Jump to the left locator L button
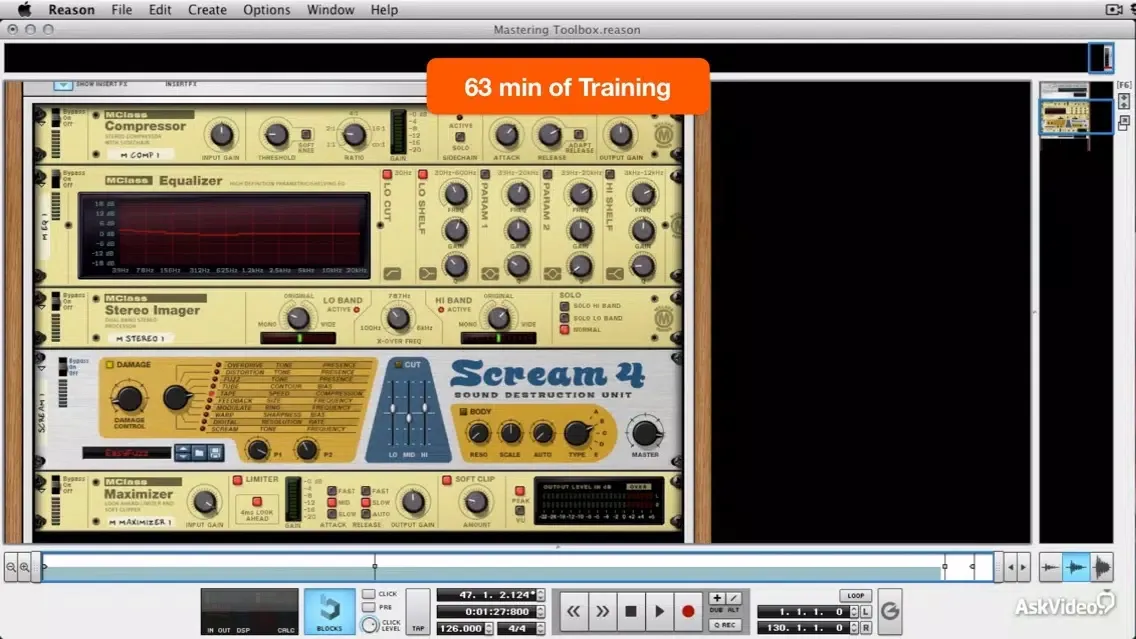1136x639 pixels. pos(866,612)
